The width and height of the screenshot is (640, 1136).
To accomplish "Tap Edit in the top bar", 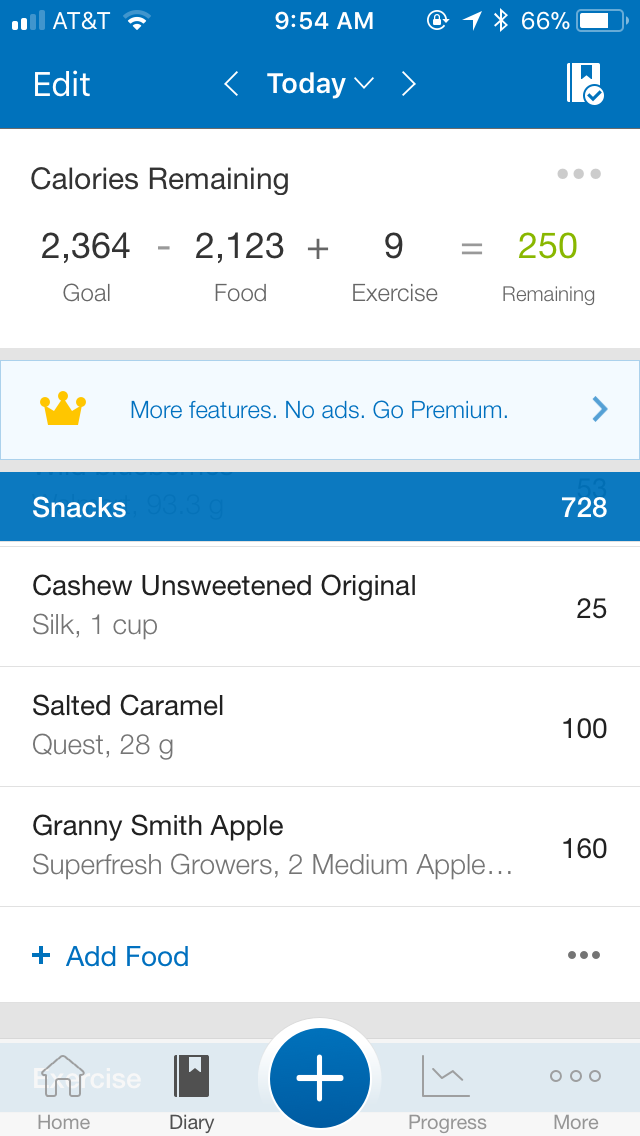I will (62, 84).
